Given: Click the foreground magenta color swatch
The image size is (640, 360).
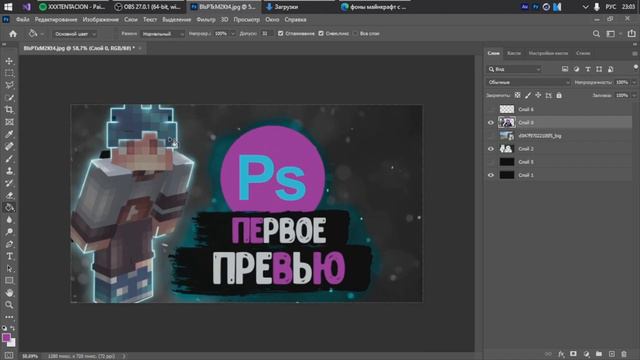Looking at the screenshot, I should coord(6,338).
